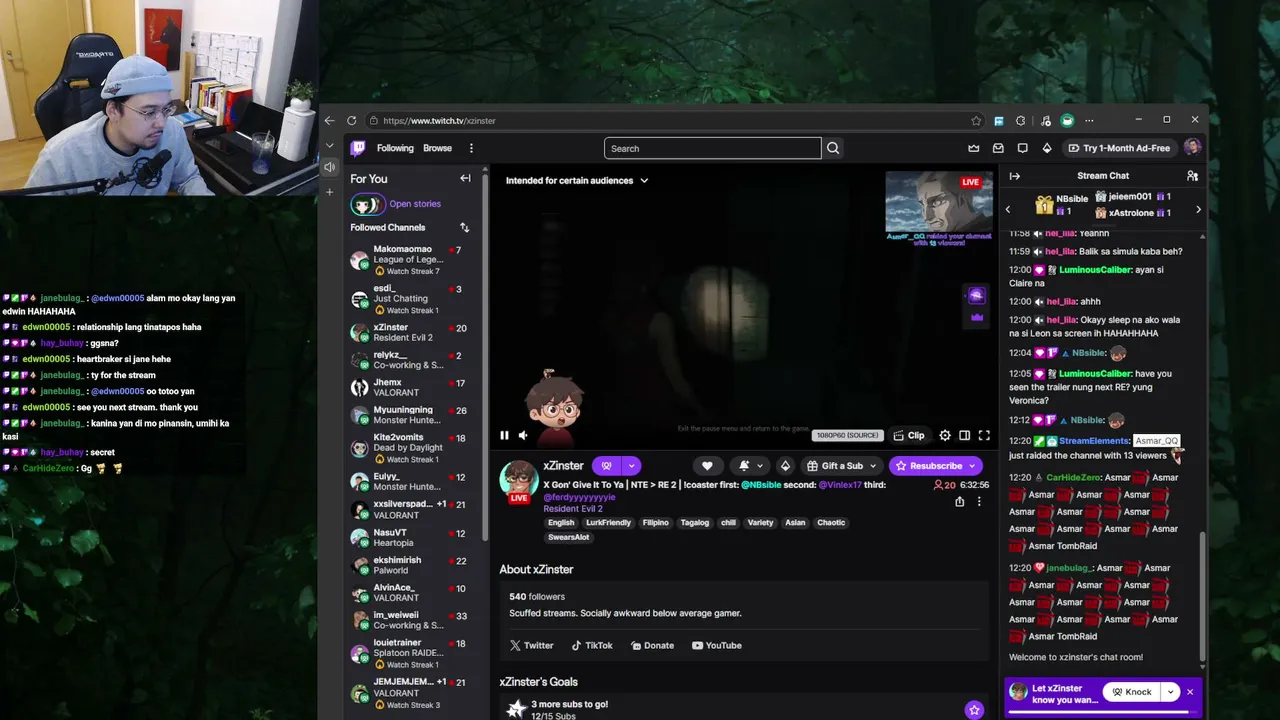
Task: Open chat community users icon
Action: (1192, 176)
